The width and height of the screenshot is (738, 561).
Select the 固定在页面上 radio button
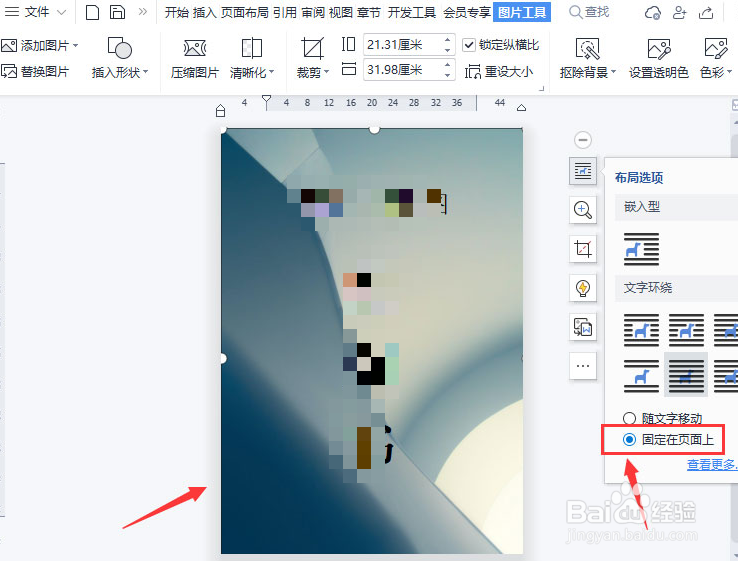pos(629,440)
